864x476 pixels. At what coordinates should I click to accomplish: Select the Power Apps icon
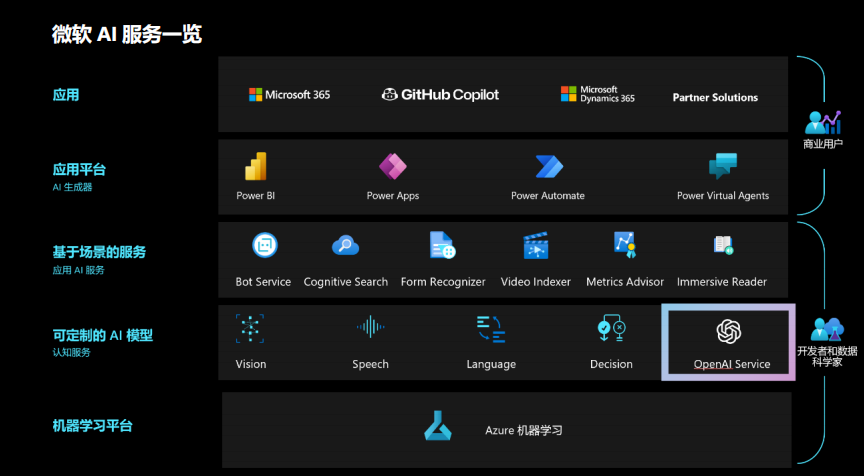pos(393,166)
